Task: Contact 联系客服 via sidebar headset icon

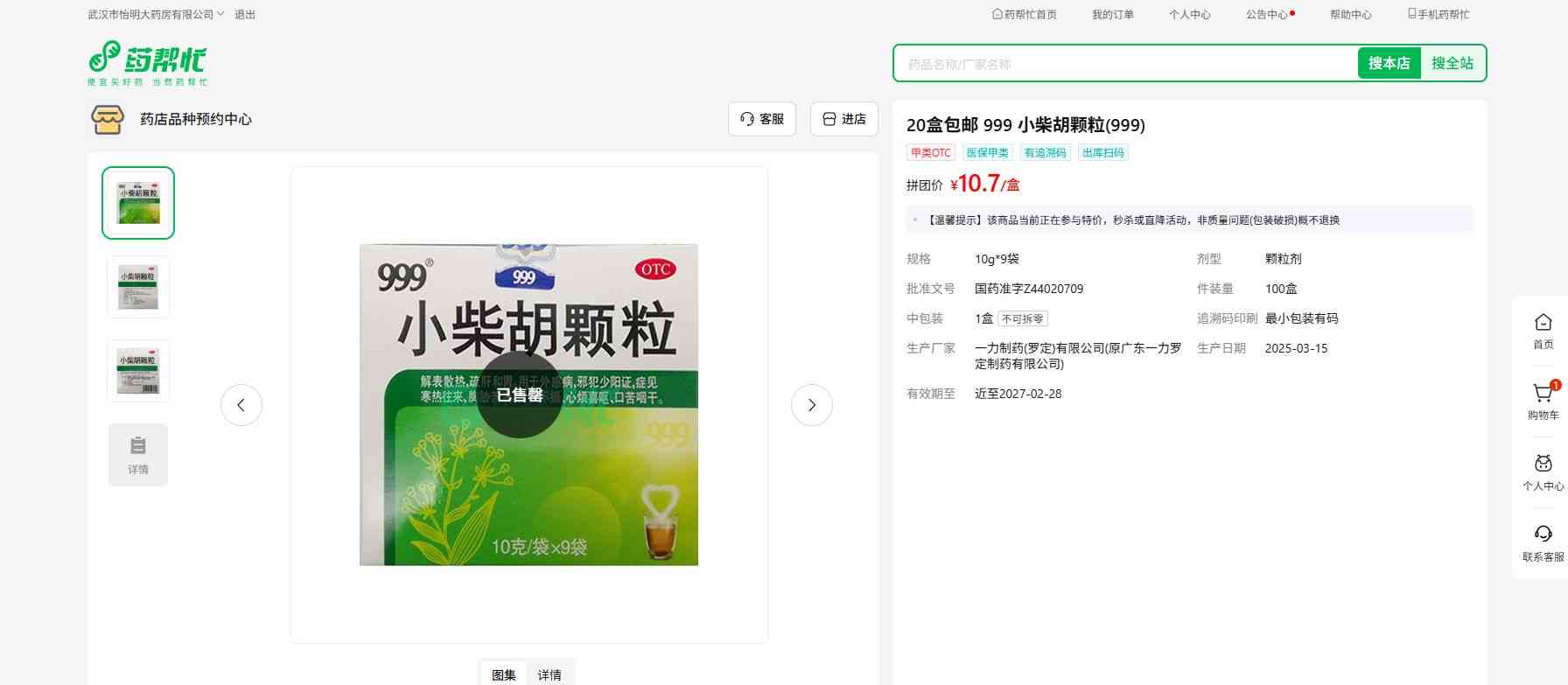Action: tap(1543, 535)
